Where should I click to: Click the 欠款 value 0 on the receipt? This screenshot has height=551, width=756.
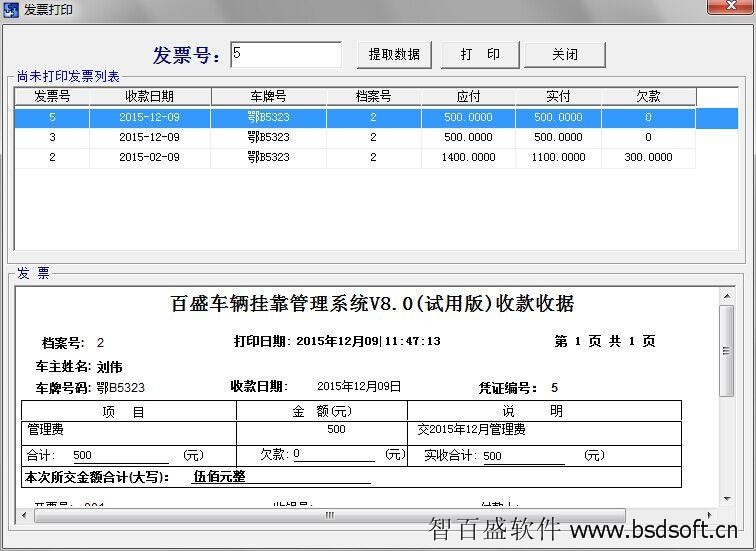(x=297, y=454)
